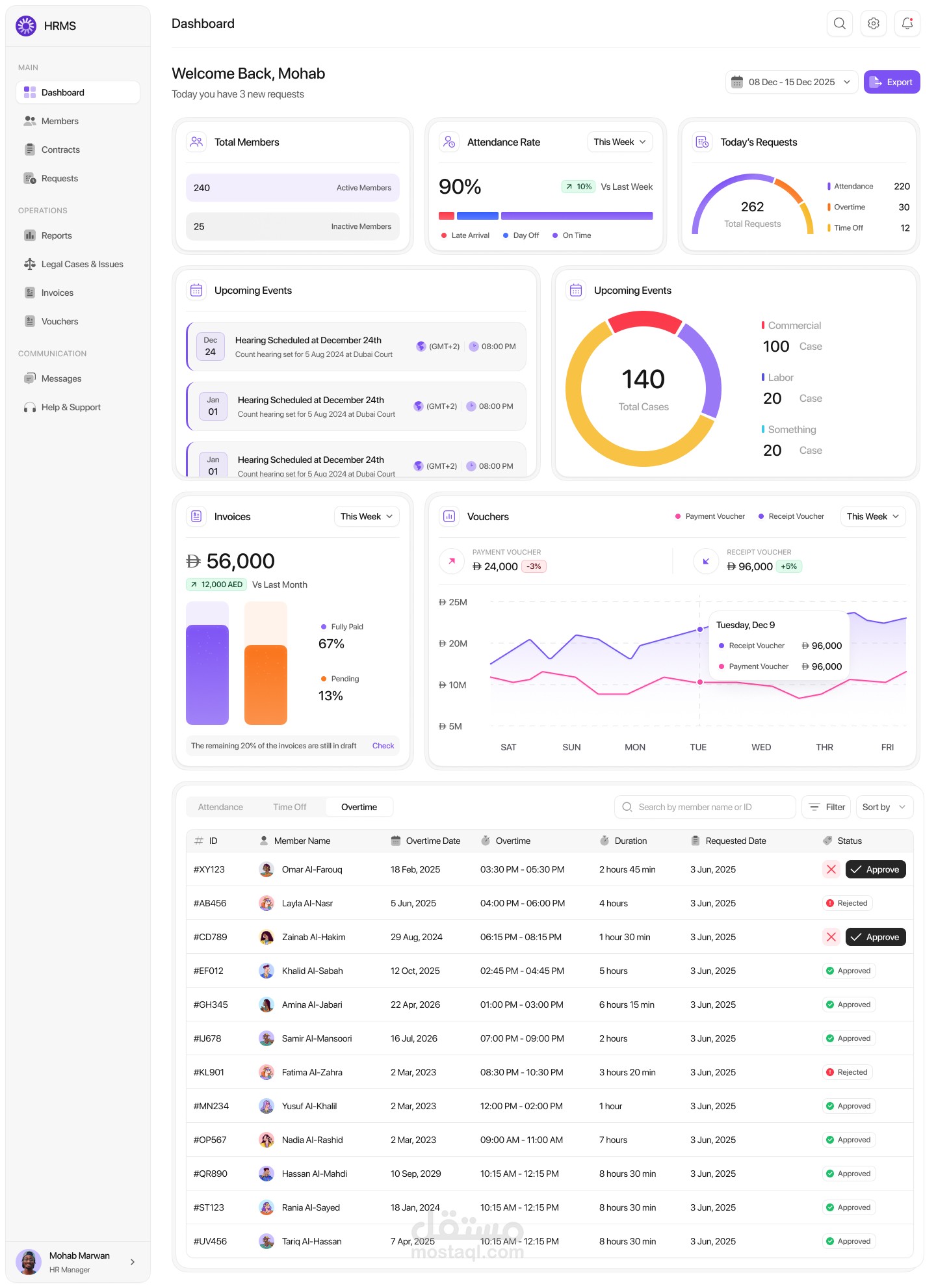Image resolution: width=936 pixels, height=1288 pixels.
Task: Click the Check link on draft invoices
Action: tap(383, 746)
